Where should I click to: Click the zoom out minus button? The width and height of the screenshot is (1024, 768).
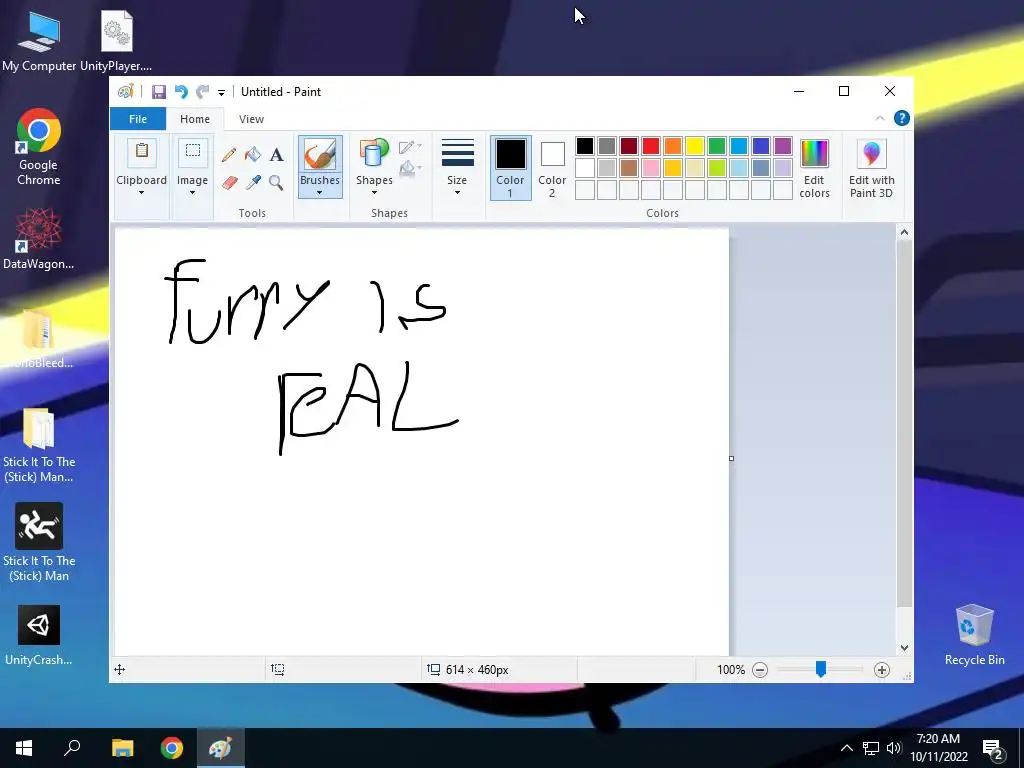point(760,669)
